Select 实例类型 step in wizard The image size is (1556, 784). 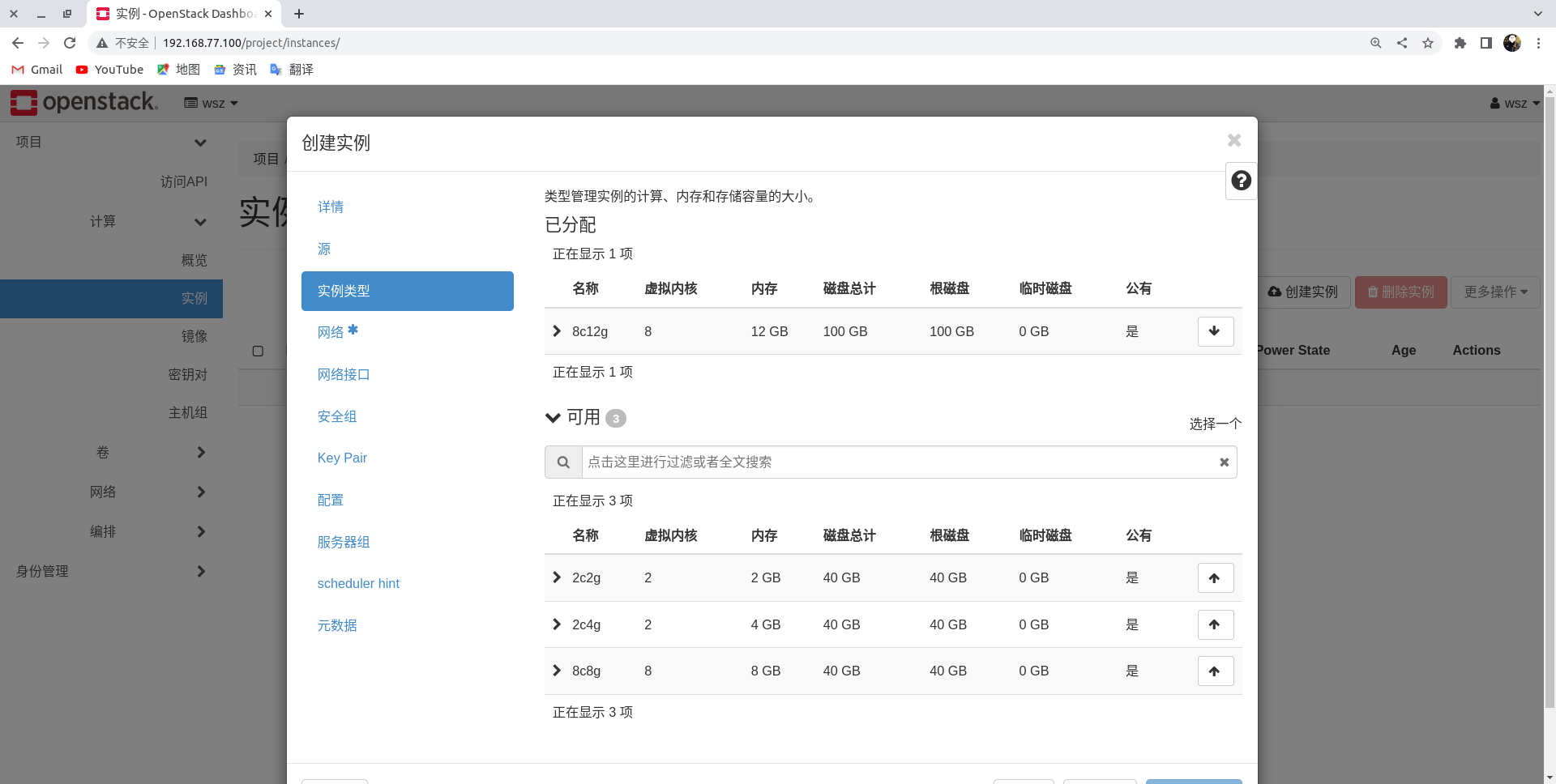407,291
